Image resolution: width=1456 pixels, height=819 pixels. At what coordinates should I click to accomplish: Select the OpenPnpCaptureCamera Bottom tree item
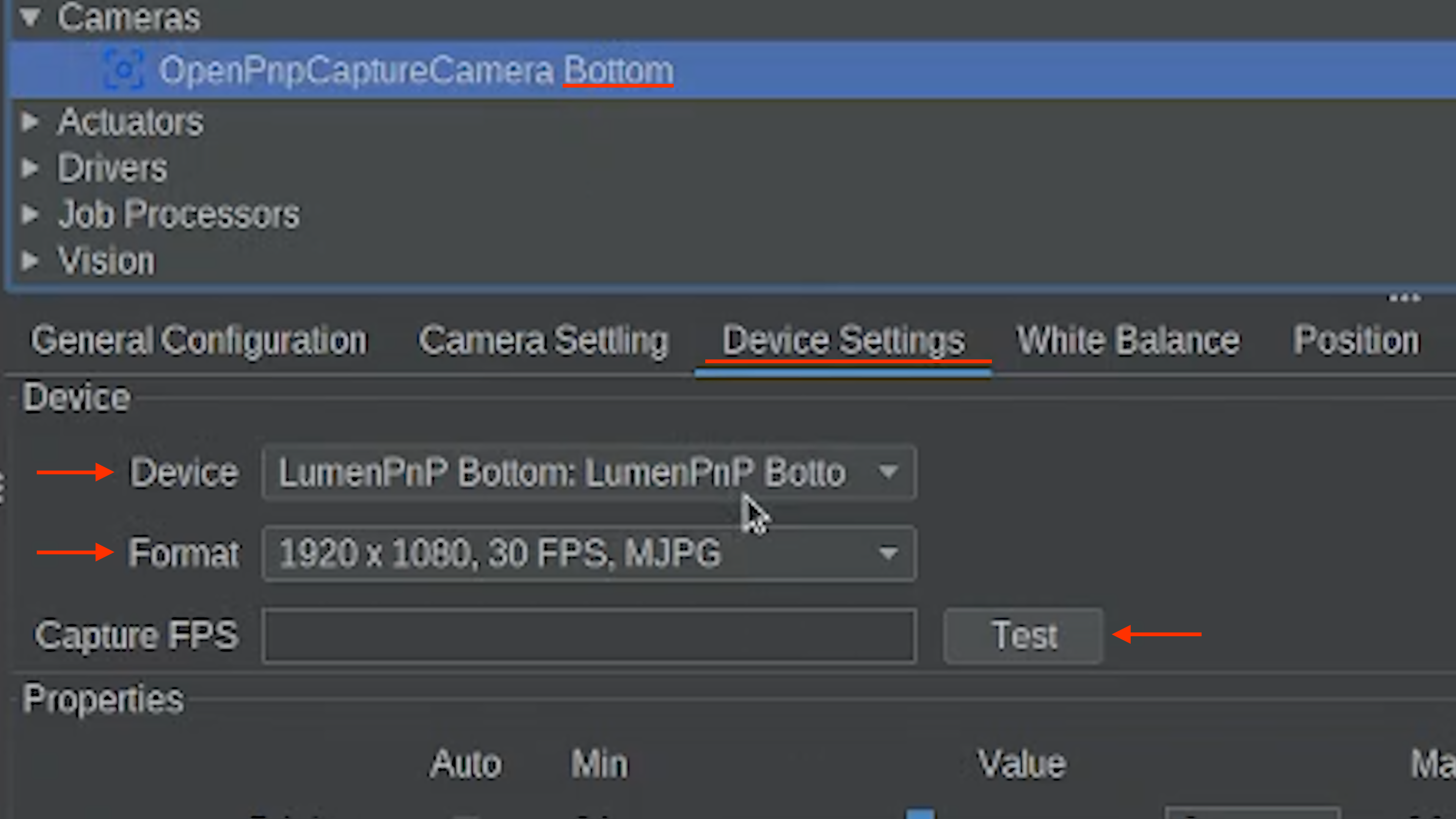(416, 70)
